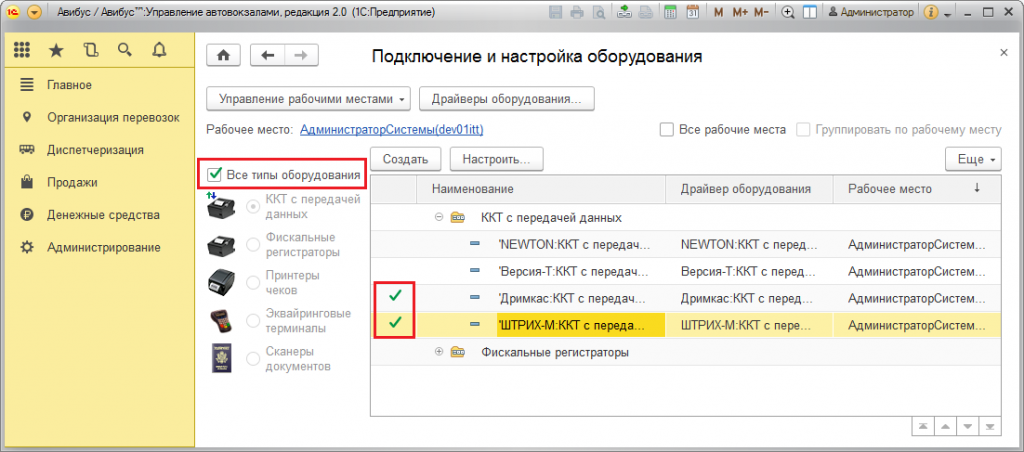
Task: Expand 'Фискальные регистраторы' tree group
Action: (x=439, y=352)
